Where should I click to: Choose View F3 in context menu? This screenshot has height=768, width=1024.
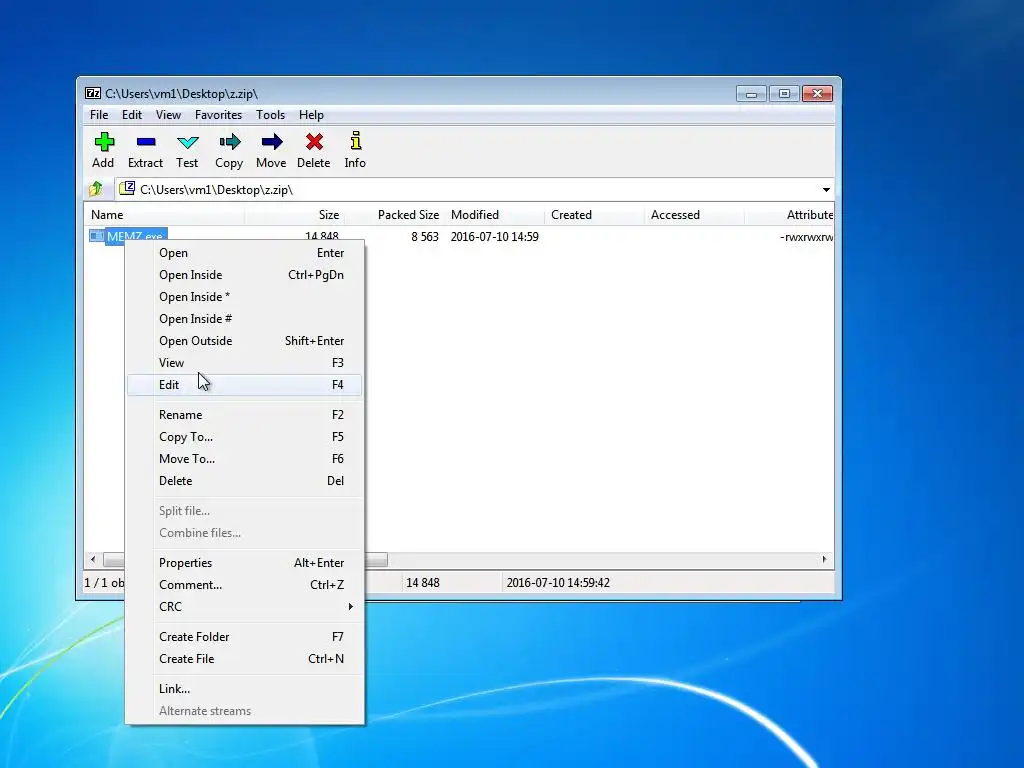(244, 363)
